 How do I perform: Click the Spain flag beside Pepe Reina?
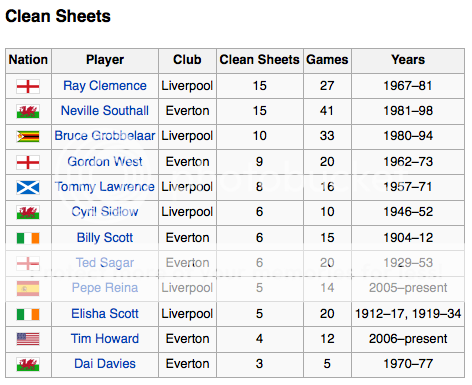[x=28, y=288]
